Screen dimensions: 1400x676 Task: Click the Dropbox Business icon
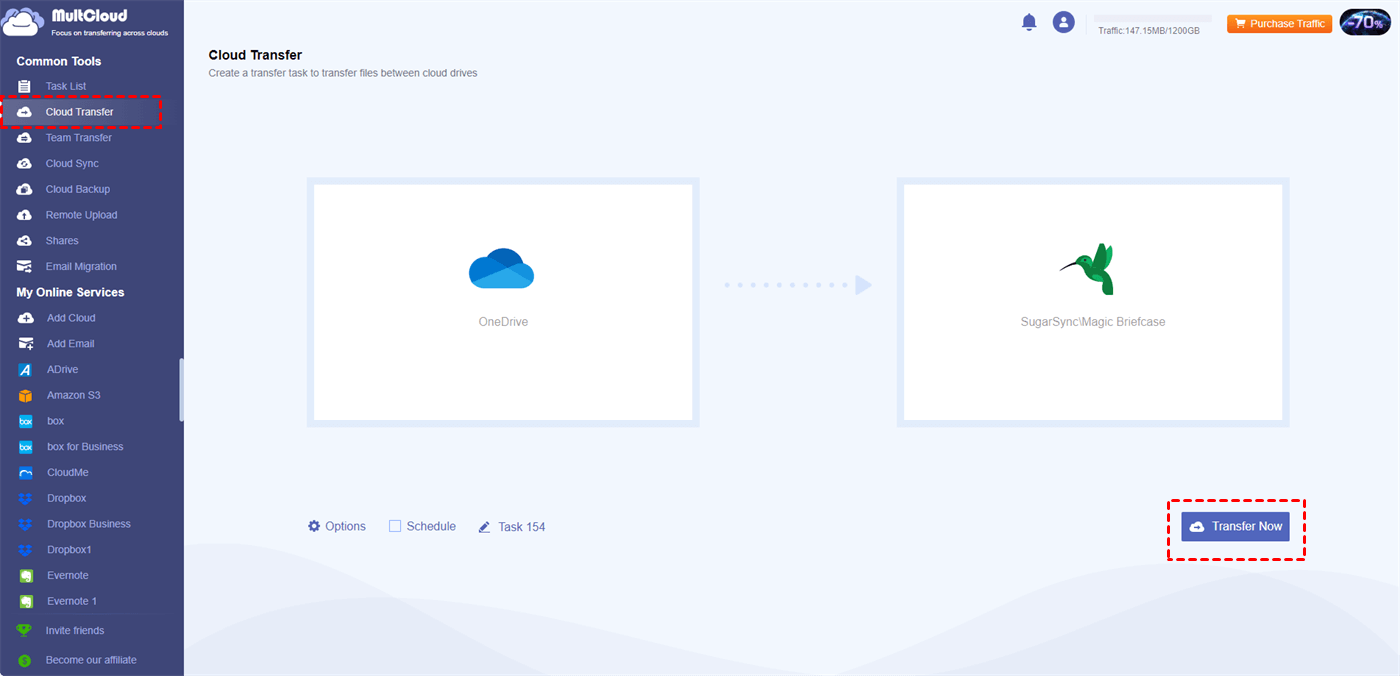tap(26, 524)
